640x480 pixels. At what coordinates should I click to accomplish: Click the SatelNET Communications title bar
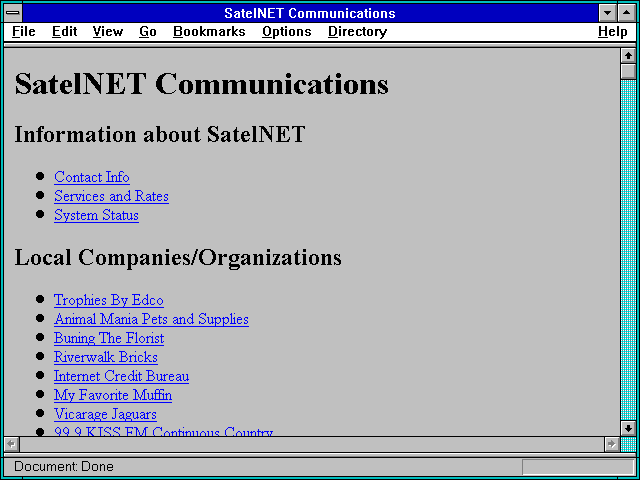(310, 13)
